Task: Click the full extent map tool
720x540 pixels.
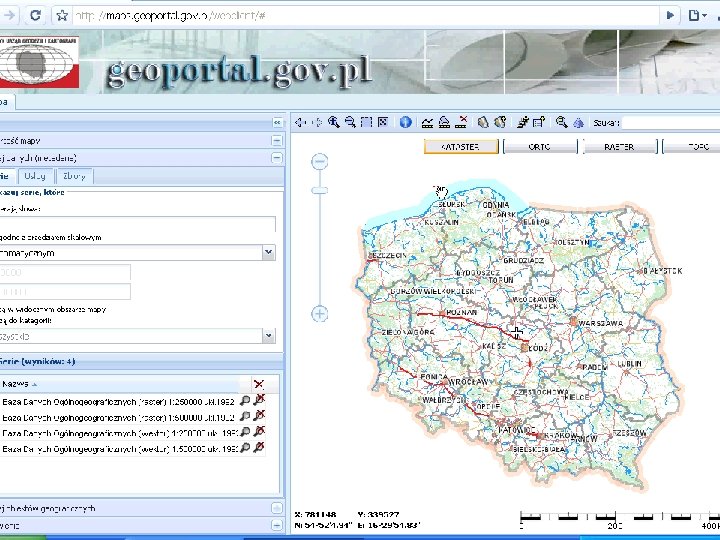Action: [x=383, y=122]
